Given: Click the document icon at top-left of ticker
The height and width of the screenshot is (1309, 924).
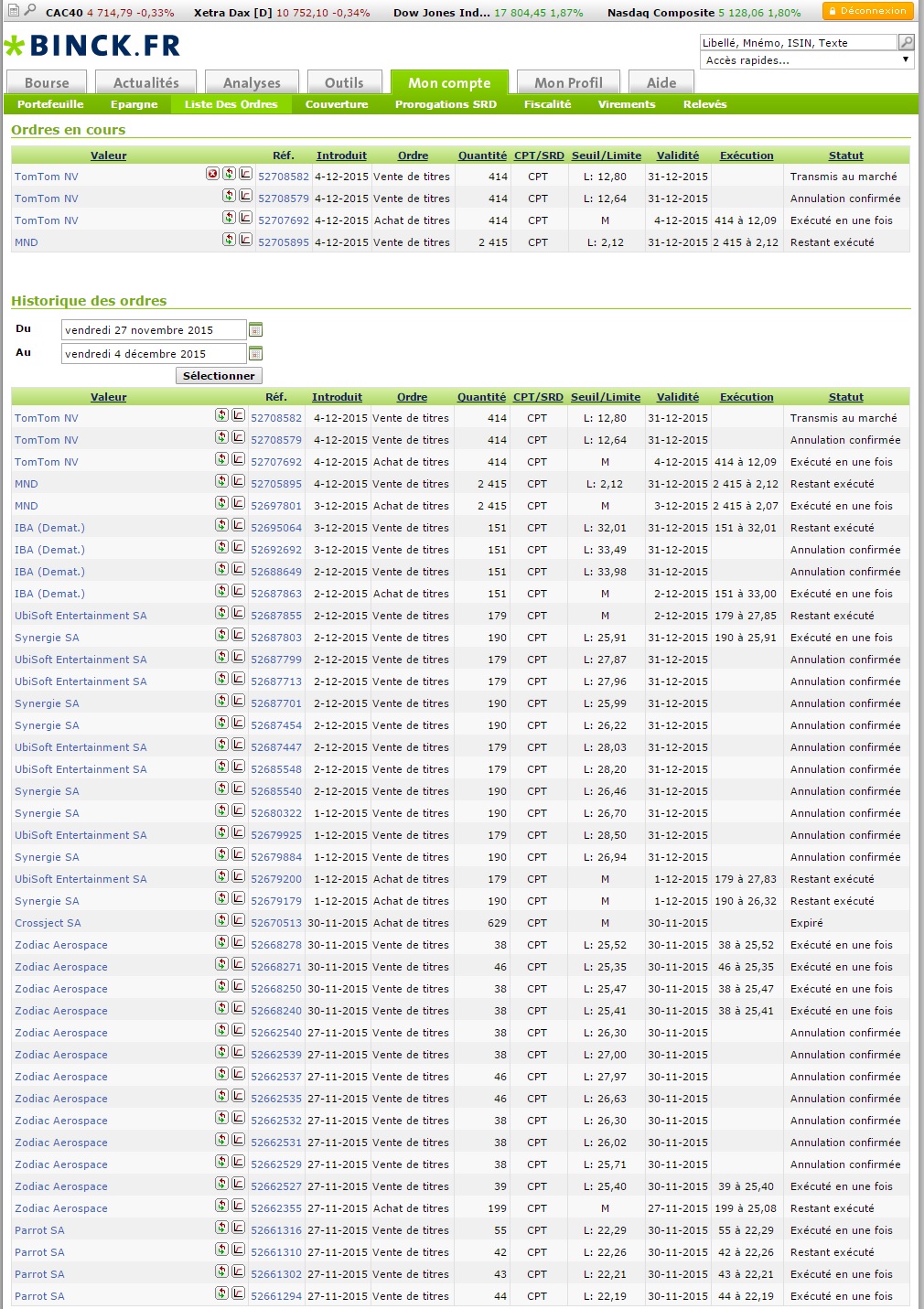Looking at the screenshot, I should click(x=13, y=10).
